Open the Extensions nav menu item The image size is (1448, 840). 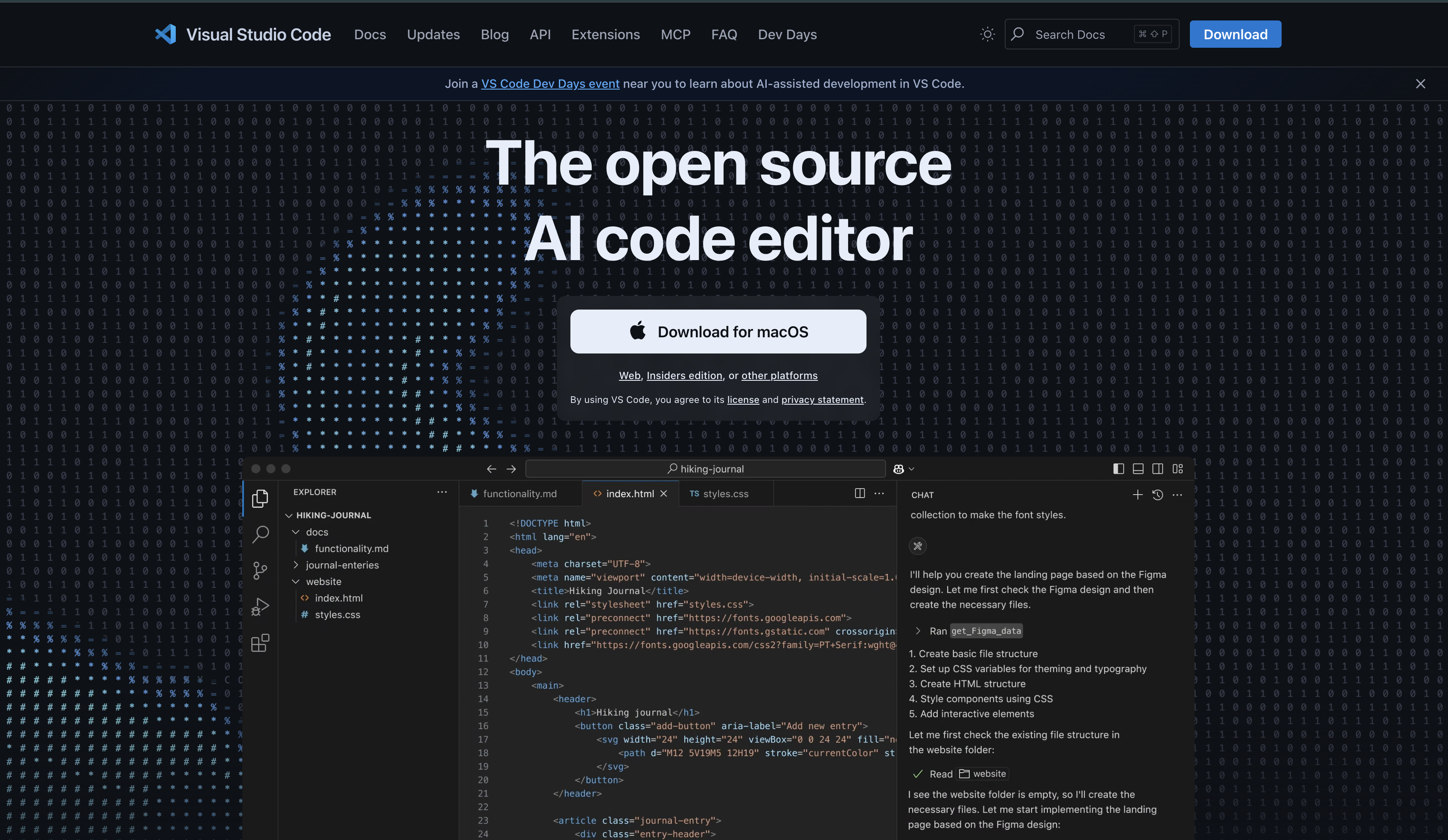pyautogui.click(x=605, y=35)
